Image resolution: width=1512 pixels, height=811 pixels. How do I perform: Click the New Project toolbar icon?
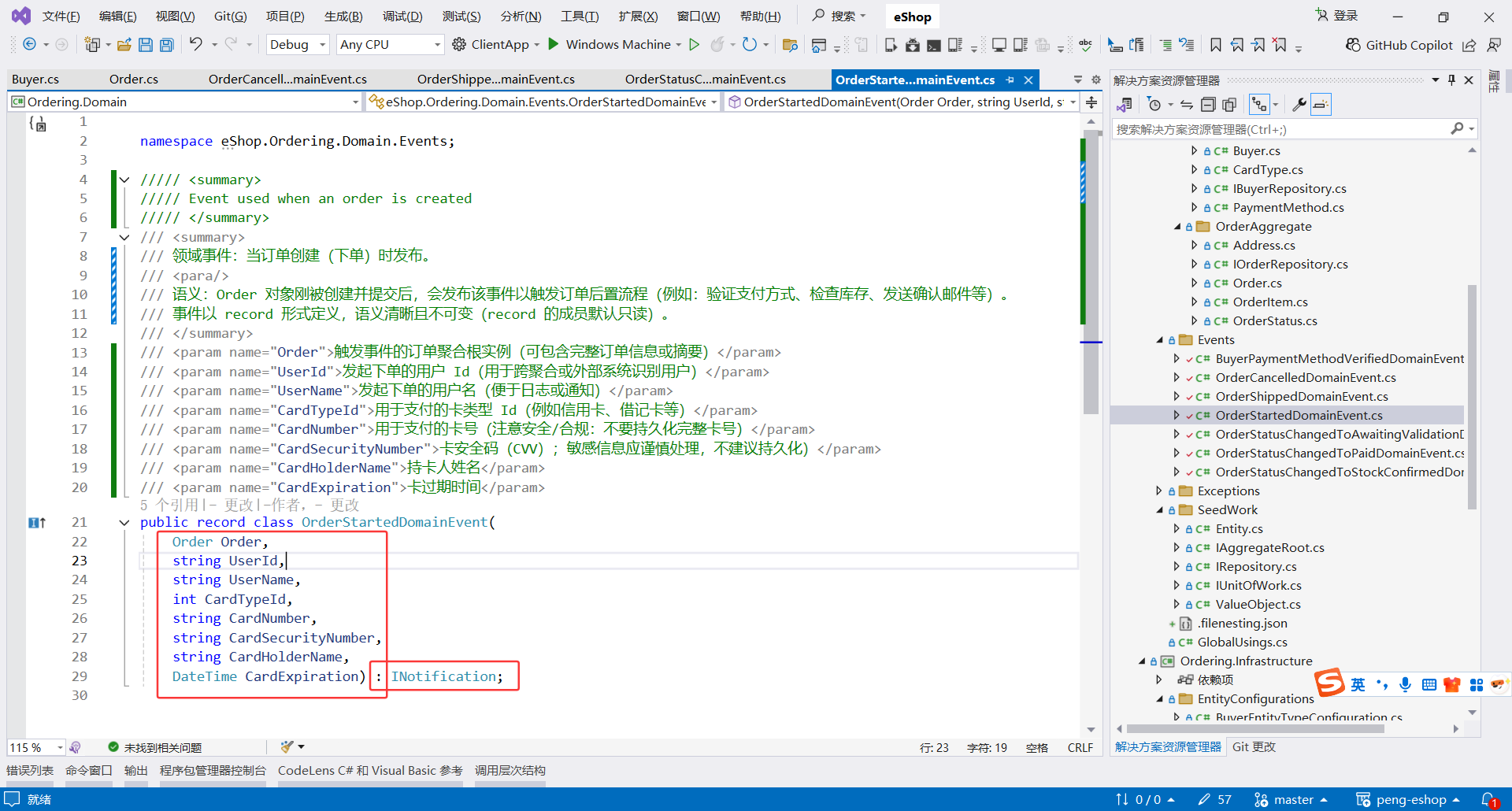[92, 44]
